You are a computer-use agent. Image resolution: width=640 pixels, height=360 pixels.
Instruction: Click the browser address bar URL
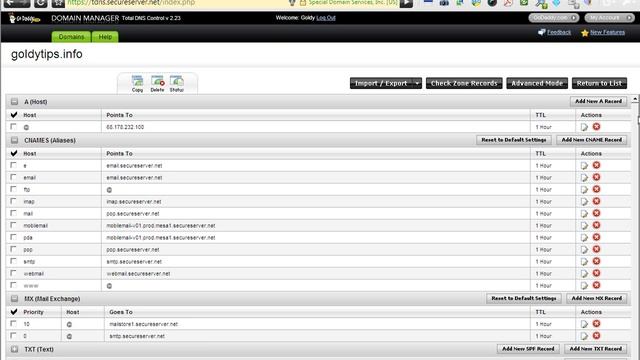131,3
